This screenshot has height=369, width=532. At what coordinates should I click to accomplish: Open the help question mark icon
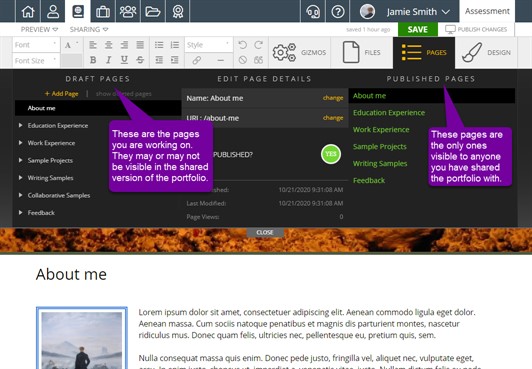(x=338, y=12)
